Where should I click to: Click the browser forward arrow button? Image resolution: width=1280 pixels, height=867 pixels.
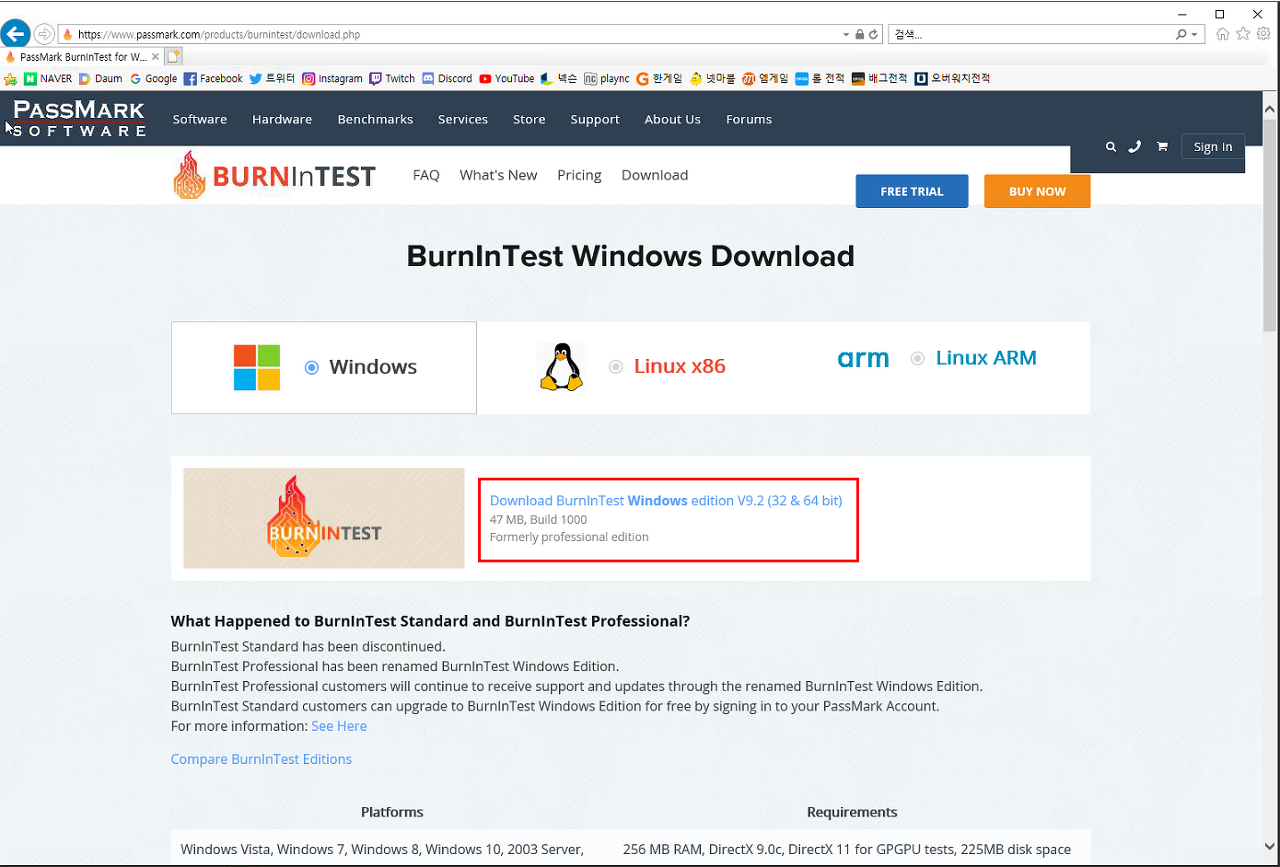[x=44, y=34]
